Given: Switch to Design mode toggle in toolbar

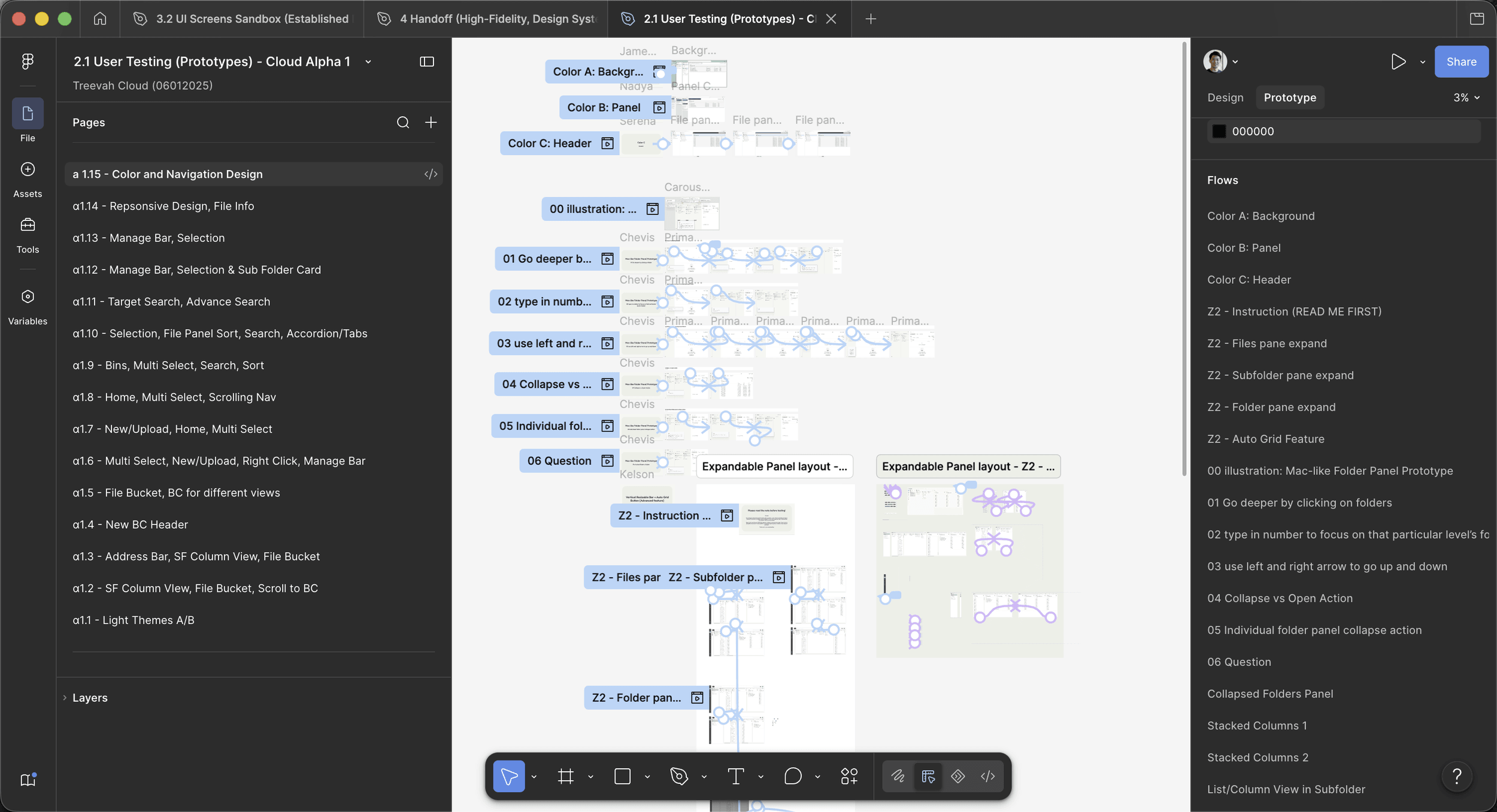Looking at the screenshot, I should click(x=928, y=776).
